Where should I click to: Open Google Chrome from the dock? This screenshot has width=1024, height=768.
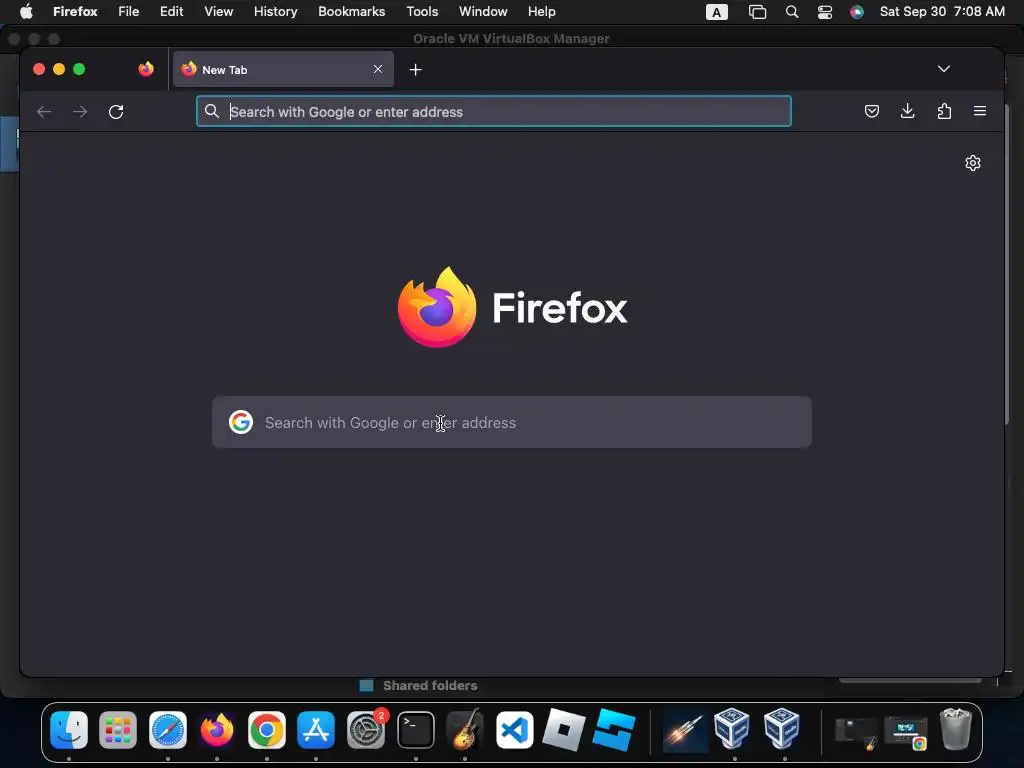266,729
